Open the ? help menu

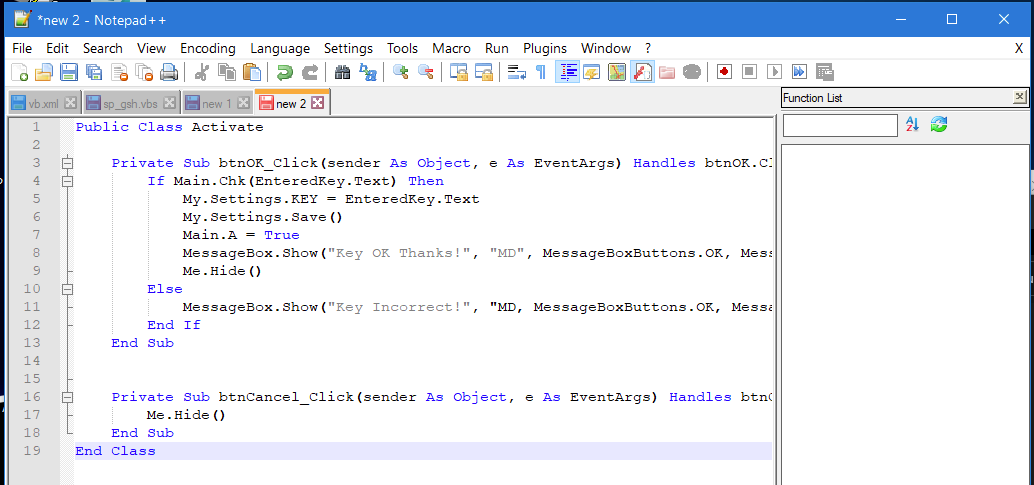point(648,48)
